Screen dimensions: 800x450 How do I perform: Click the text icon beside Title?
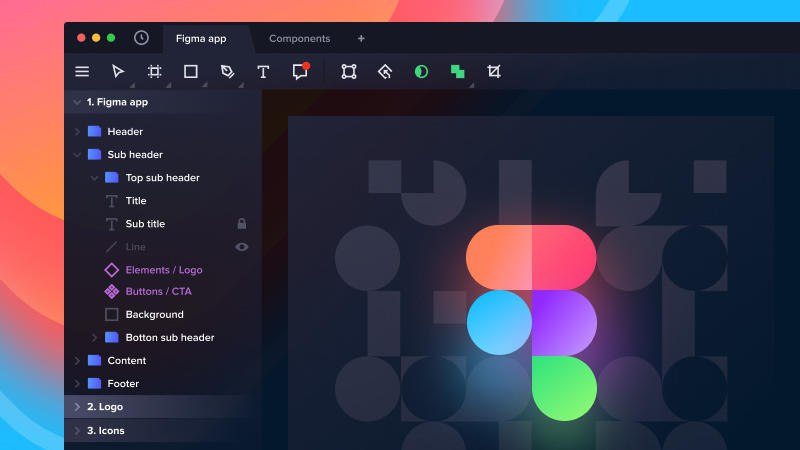(112, 201)
